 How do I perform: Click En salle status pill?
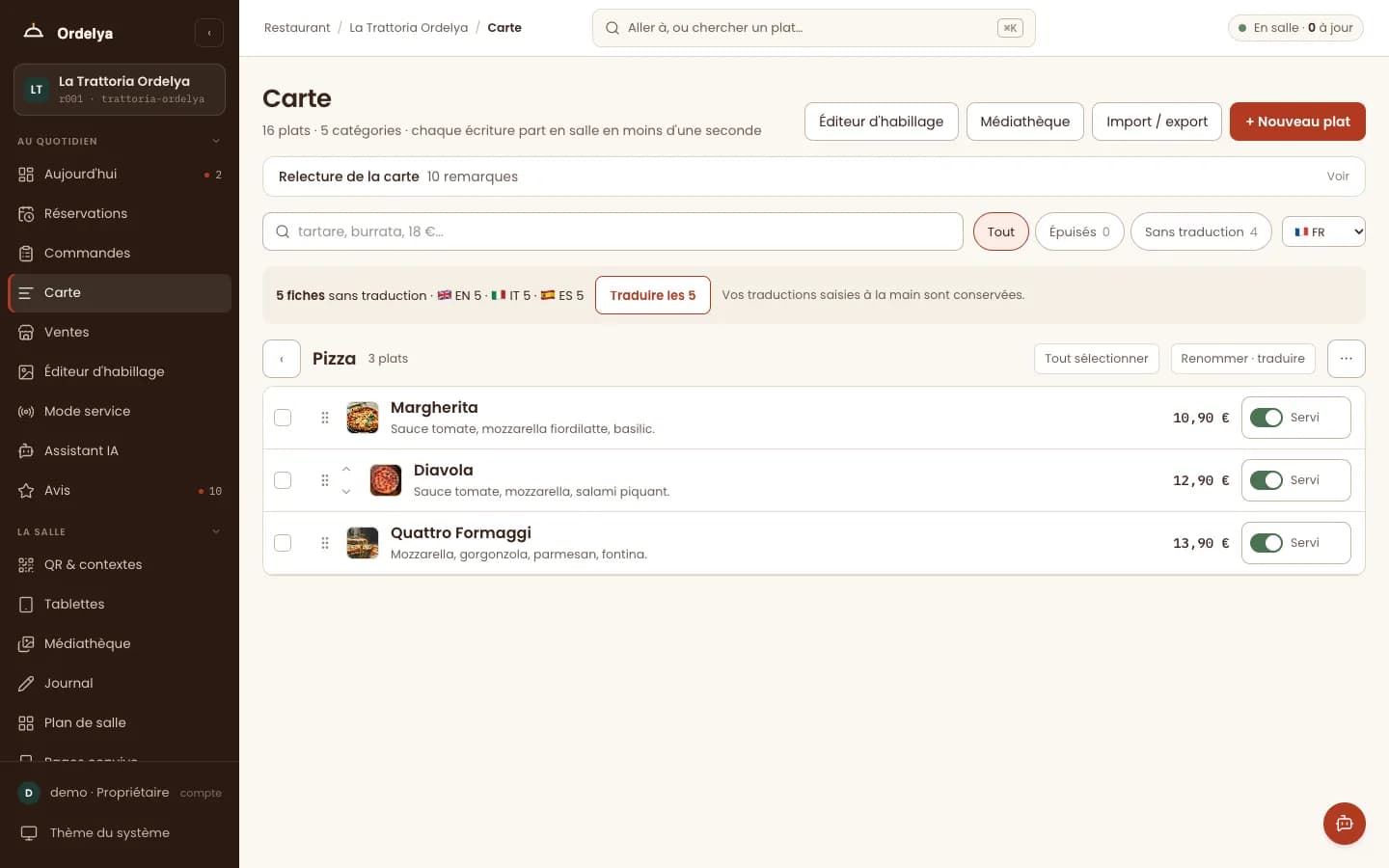pyautogui.click(x=1295, y=28)
